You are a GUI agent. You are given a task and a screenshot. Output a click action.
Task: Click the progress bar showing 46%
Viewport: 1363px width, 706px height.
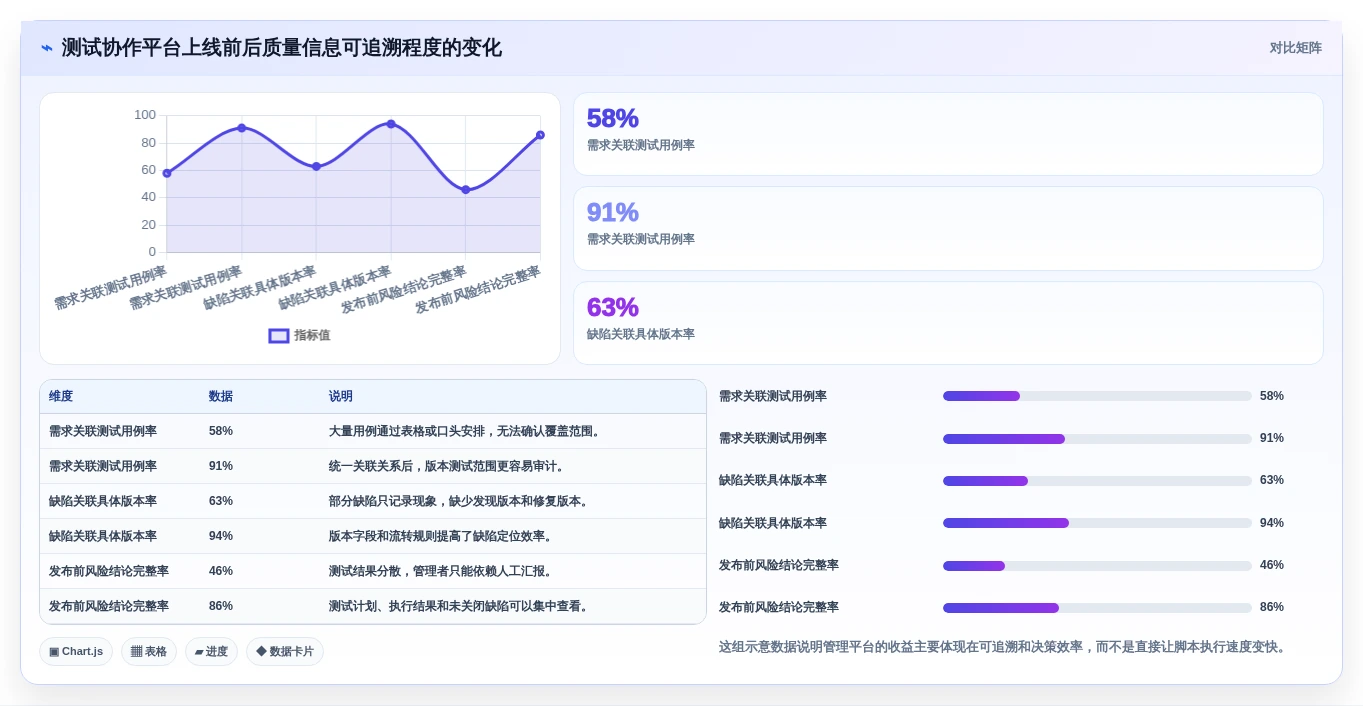(x=1097, y=565)
